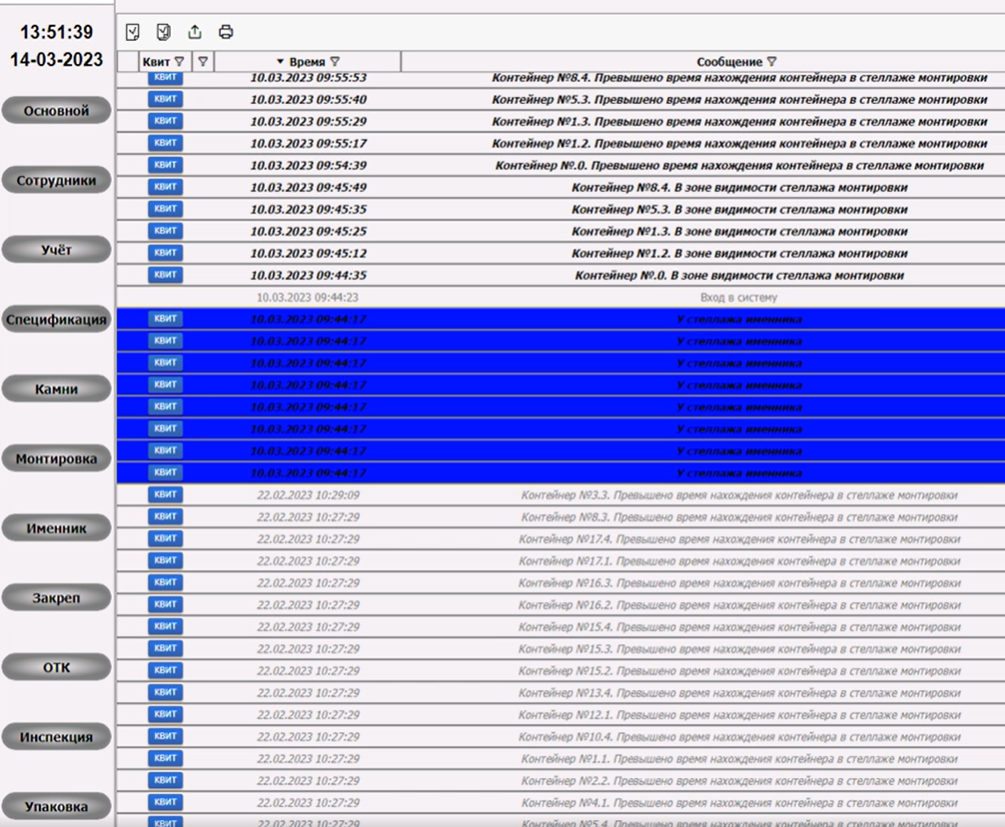
Task: Click the 14-03-2023 date display
Action: [56, 60]
